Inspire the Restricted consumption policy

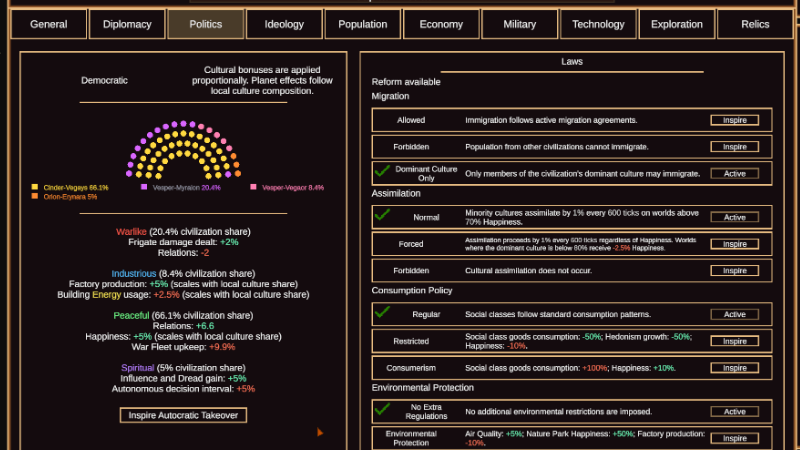pyautogui.click(x=735, y=341)
